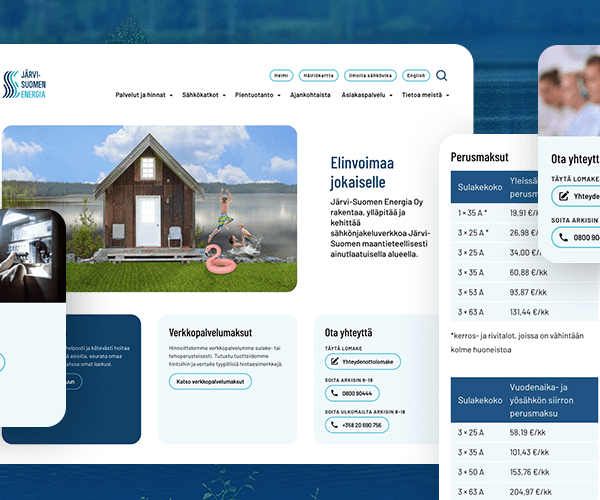600x500 pixels.
Task: Click the pencil edit icon on Yhteydenottolomake
Action: (x=334, y=361)
